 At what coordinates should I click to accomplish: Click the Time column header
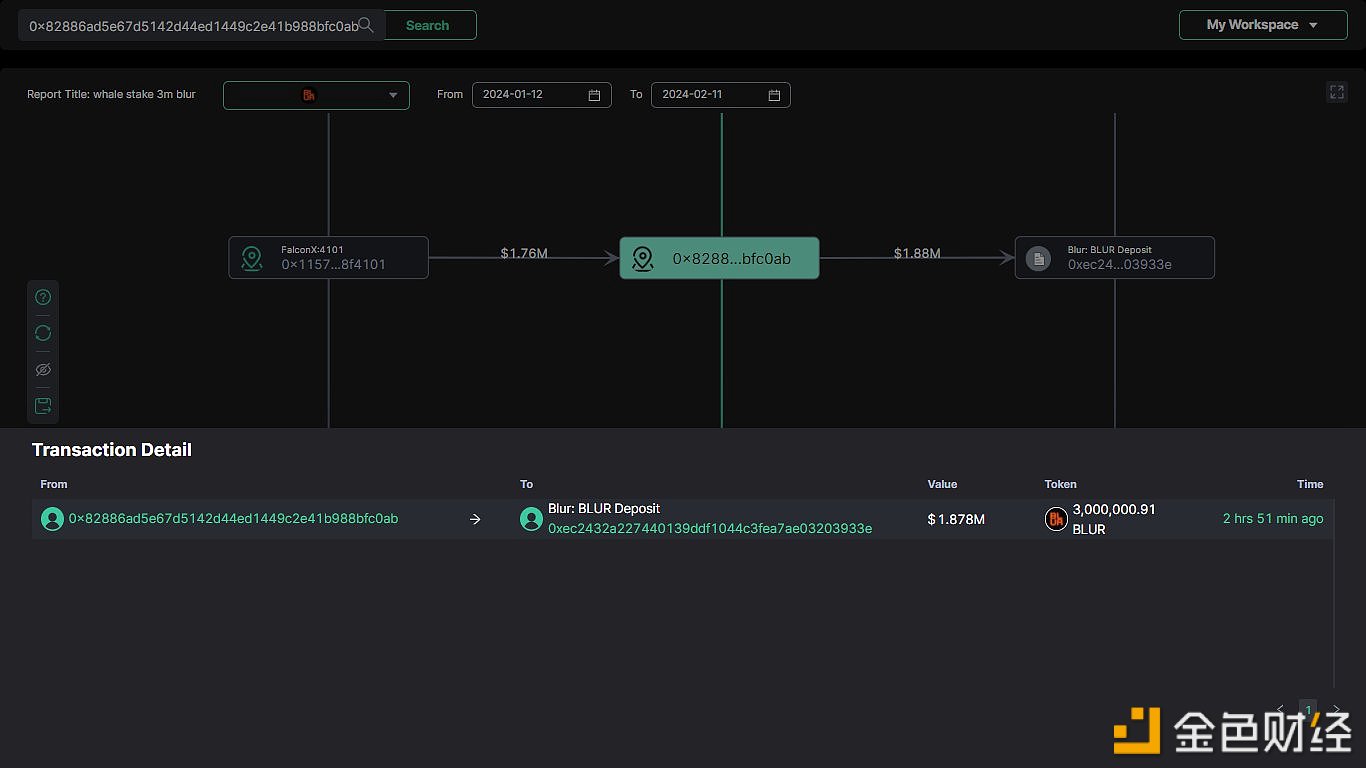[x=1310, y=484]
